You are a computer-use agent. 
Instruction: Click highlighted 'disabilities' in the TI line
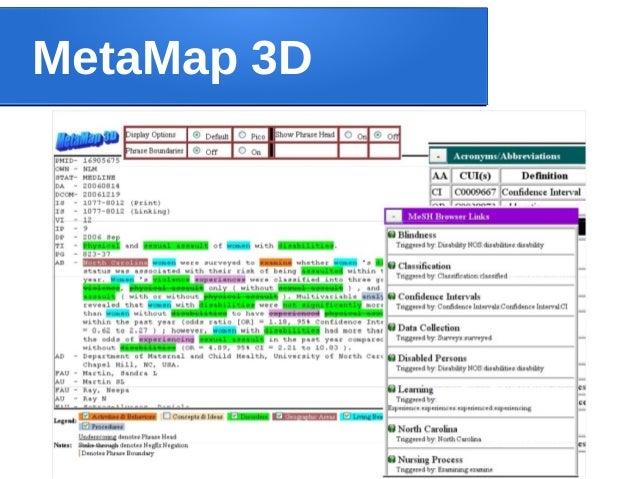point(306,245)
